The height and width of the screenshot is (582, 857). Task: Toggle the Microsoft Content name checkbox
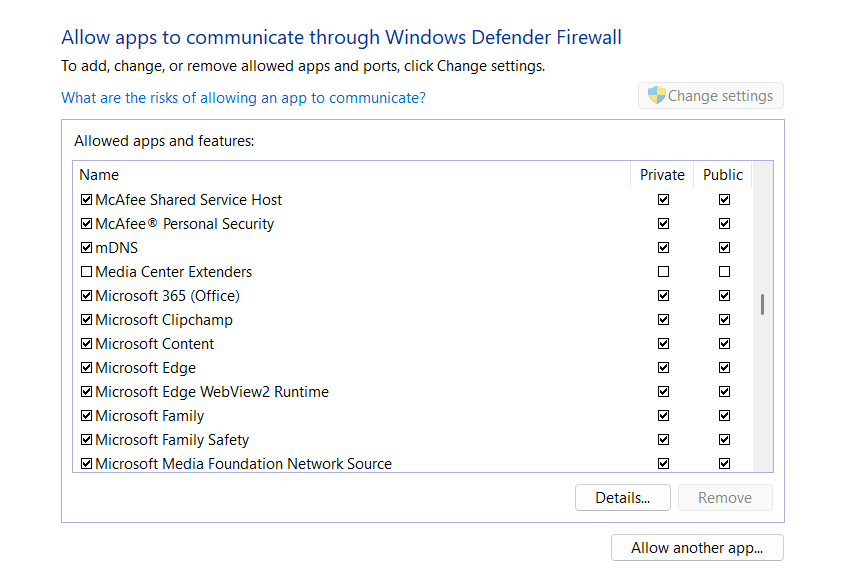click(x=86, y=344)
